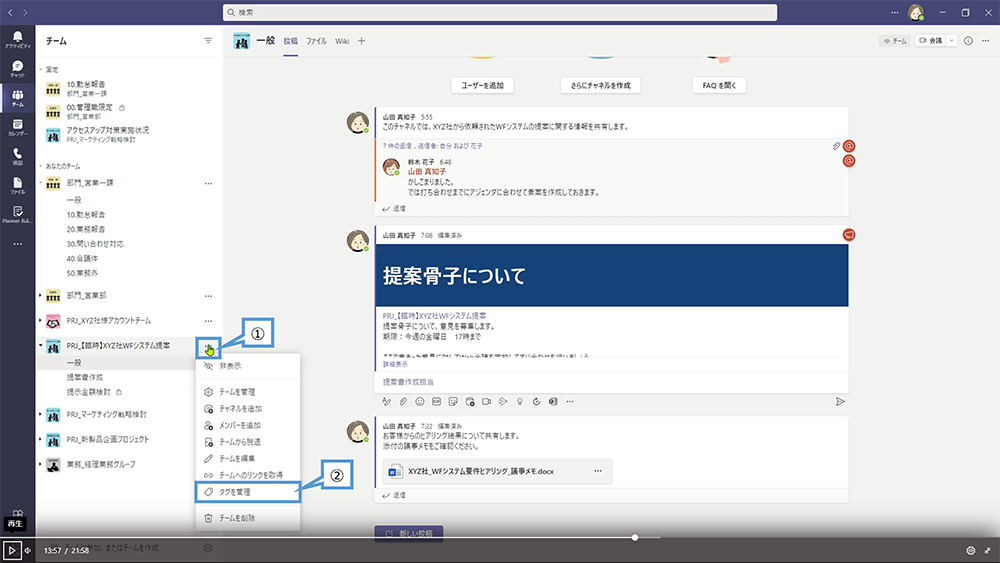Screen dimensions: 1000x563
Task: Choose メンバーを追加 in the context menu
Action: (x=247, y=425)
